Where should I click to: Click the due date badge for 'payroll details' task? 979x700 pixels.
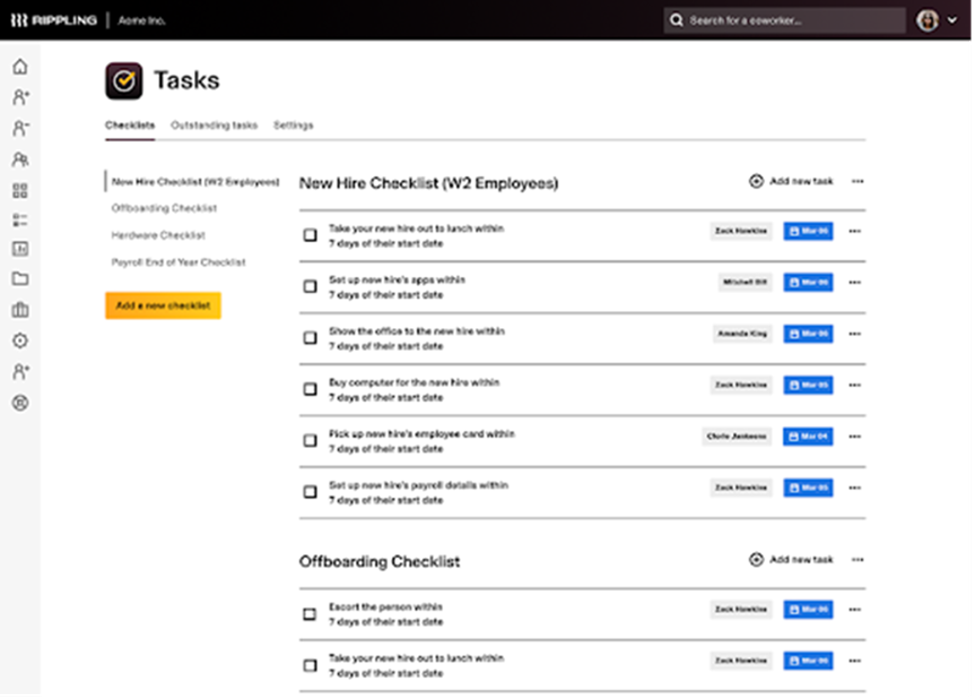point(808,487)
